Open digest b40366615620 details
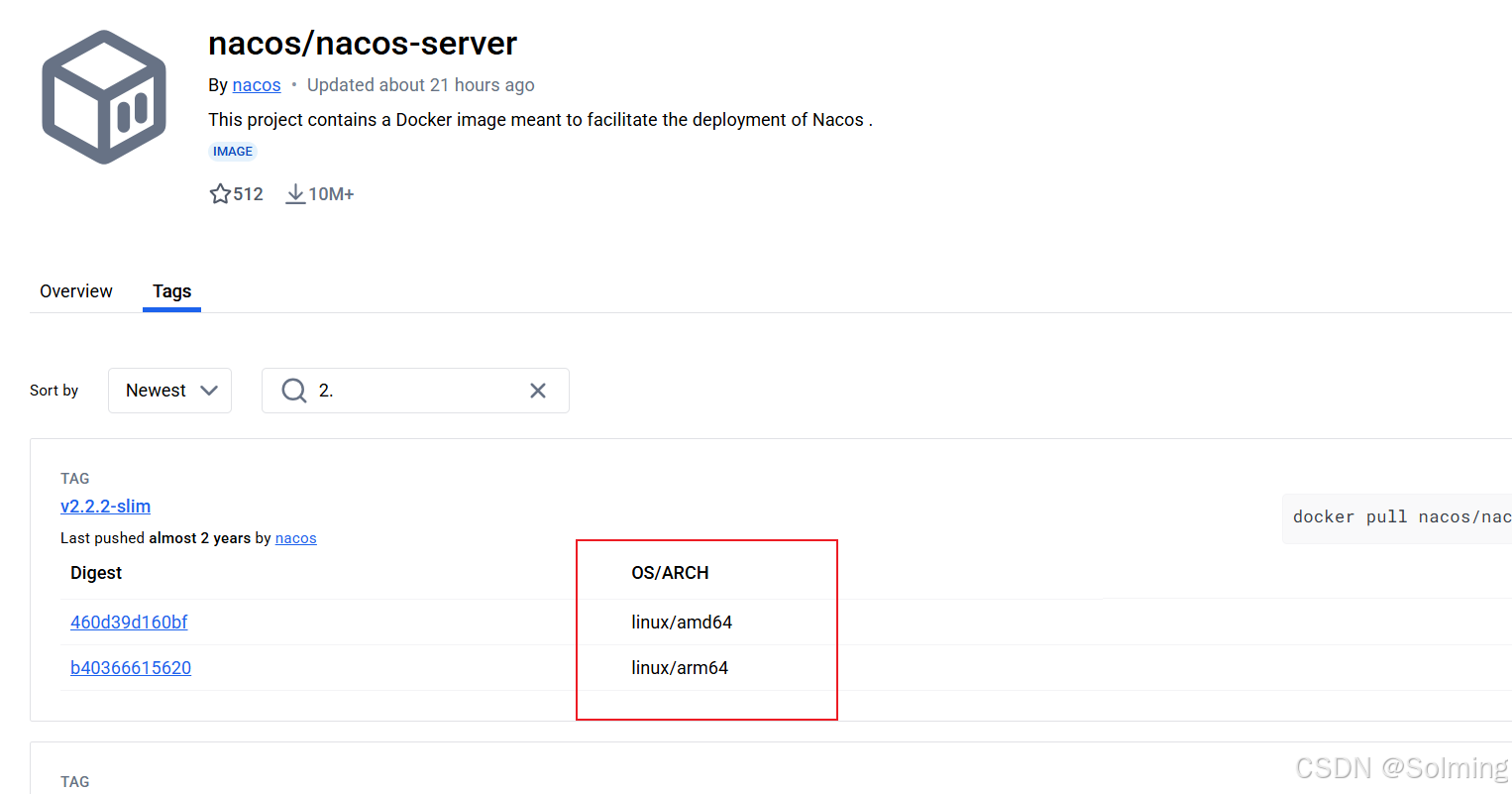This screenshot has width=1512, height=794. pos(130,667)
